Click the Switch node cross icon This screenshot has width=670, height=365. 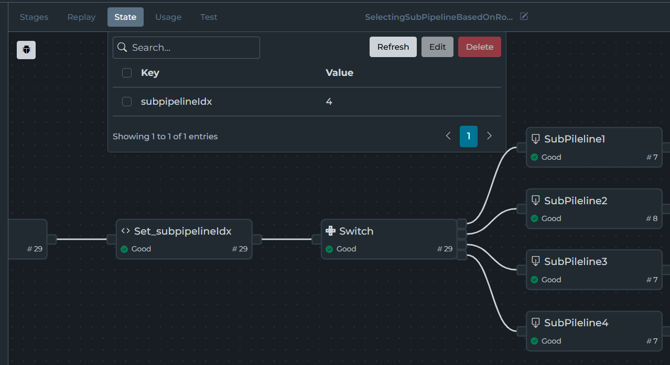tap(330, 231)
